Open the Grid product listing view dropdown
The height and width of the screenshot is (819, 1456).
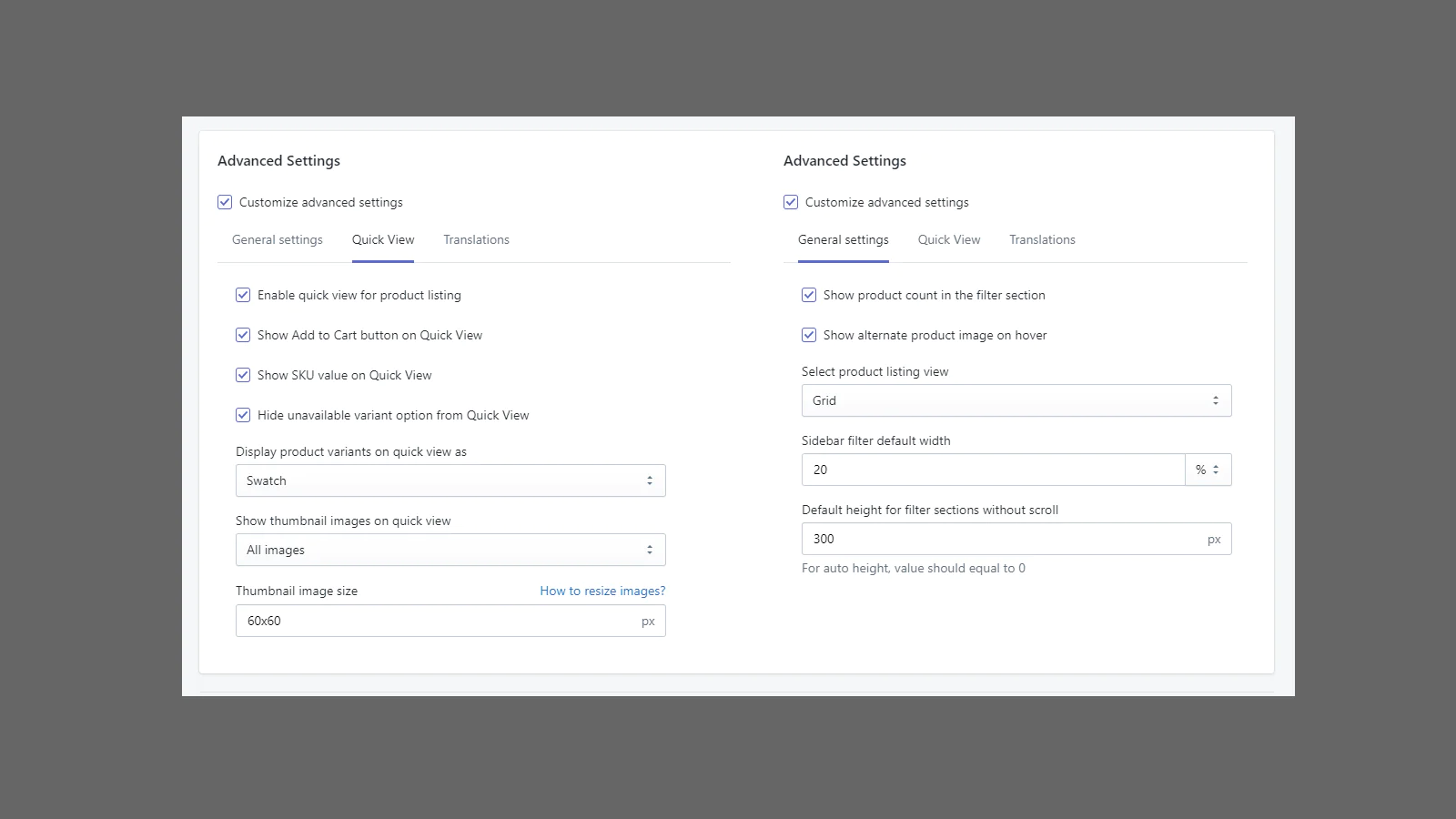[x=1016, y=400]
